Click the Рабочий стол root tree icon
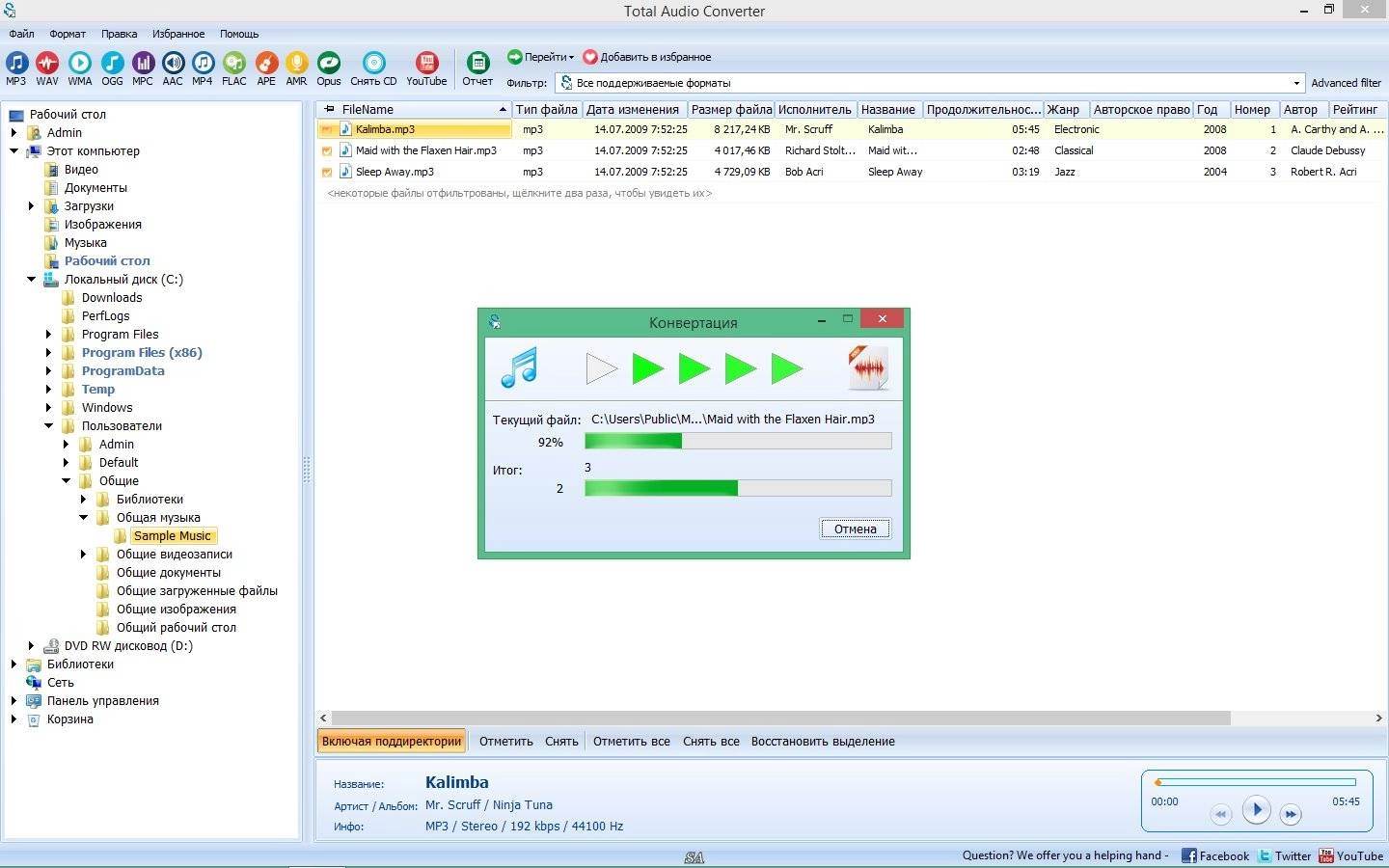This screenshot has height=868, width=1389. pyautogui.click(x=15, y=115)
